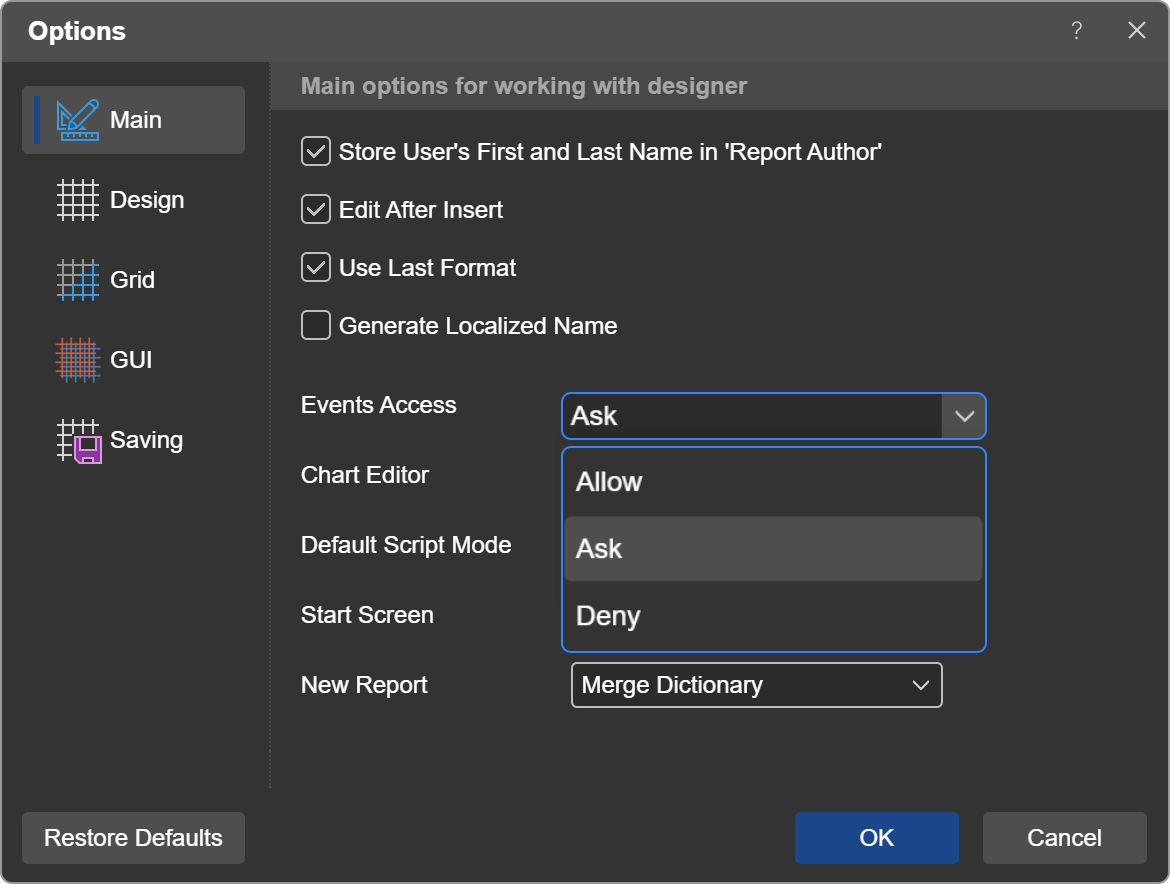Image resolution: width=1170 pixels, height=884 pixels.
Task: Click the orange GUI grid icon
Action: point(78,360)
